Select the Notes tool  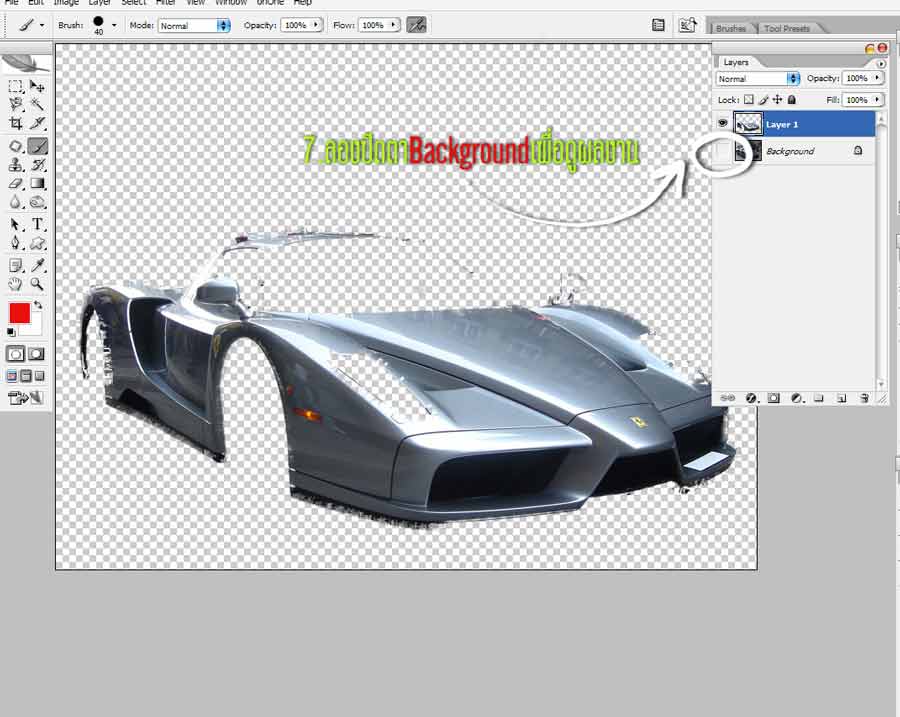(15, 265)
